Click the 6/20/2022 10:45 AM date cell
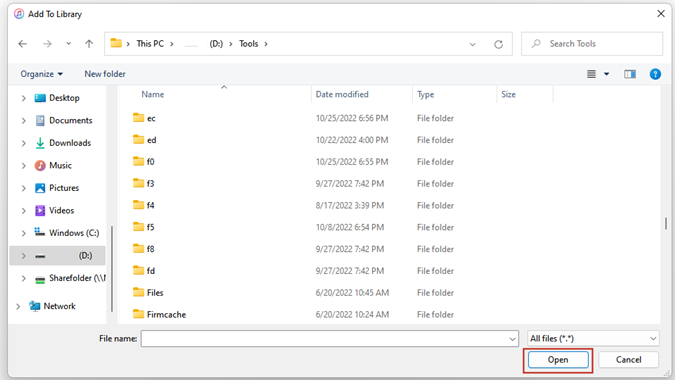Screen dimensions: 675x380 352,293
